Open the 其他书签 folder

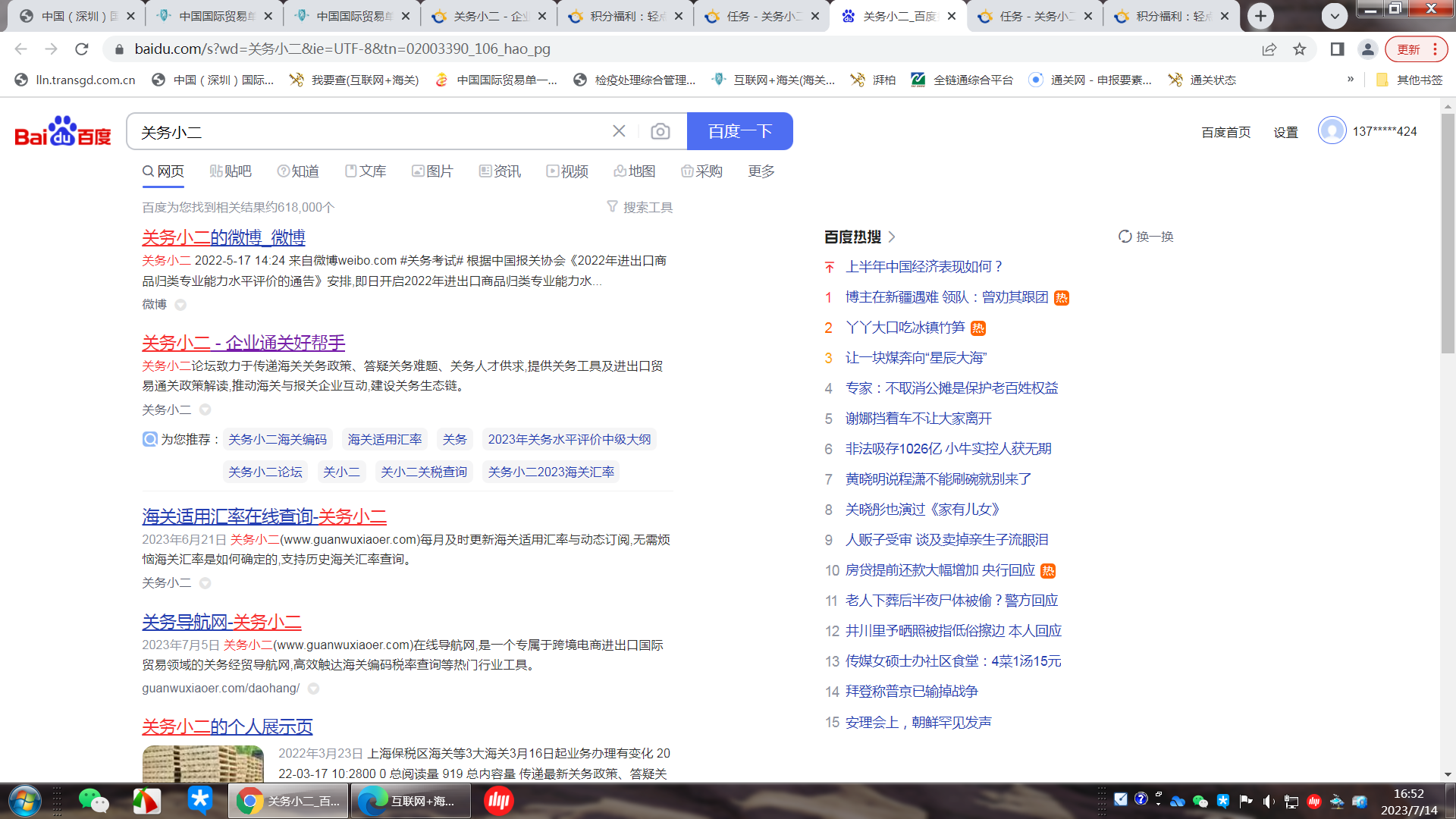pos(1410,80)
